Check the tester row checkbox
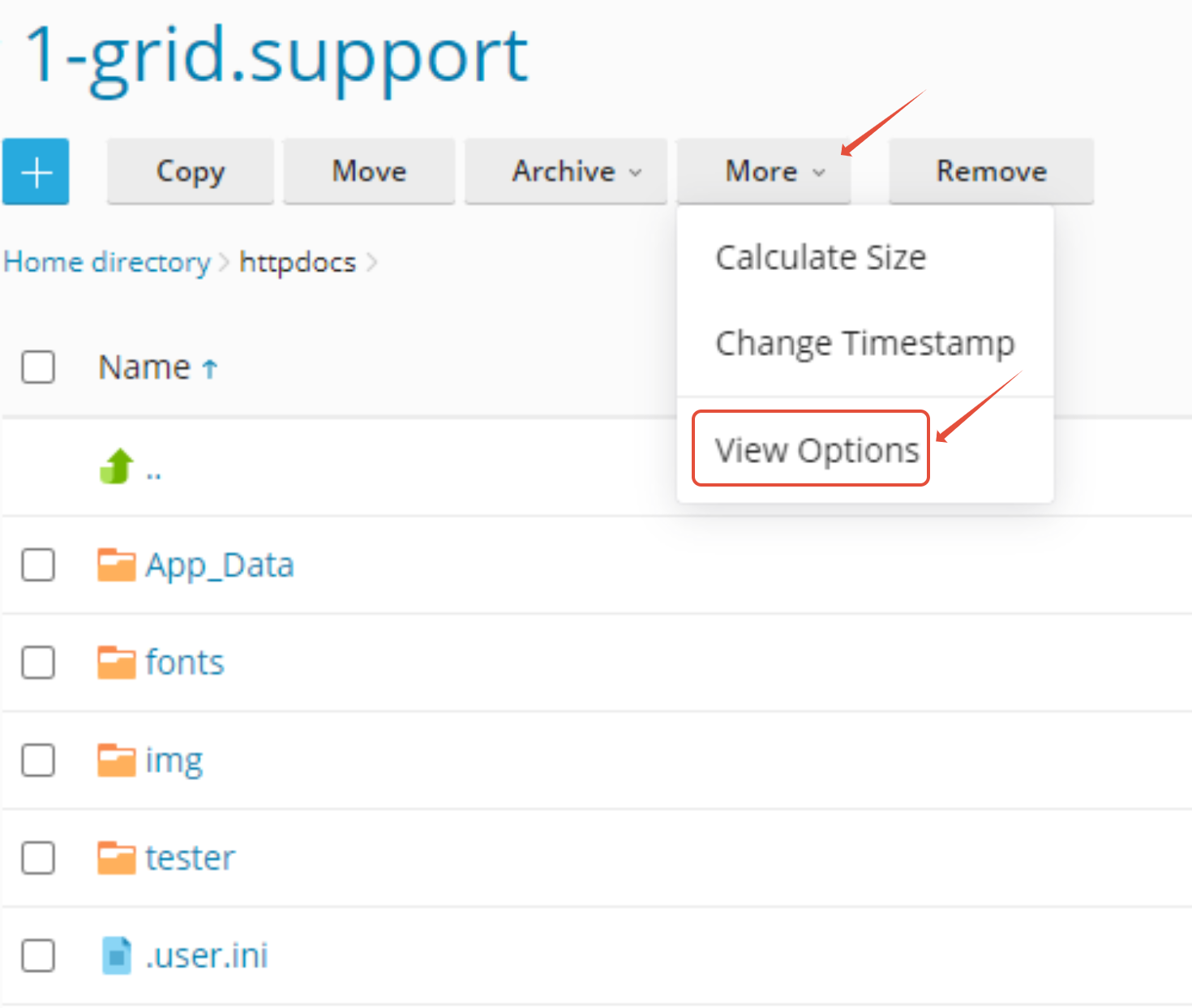Viewport: 1192px width, 1008px height. coord(38,858)
